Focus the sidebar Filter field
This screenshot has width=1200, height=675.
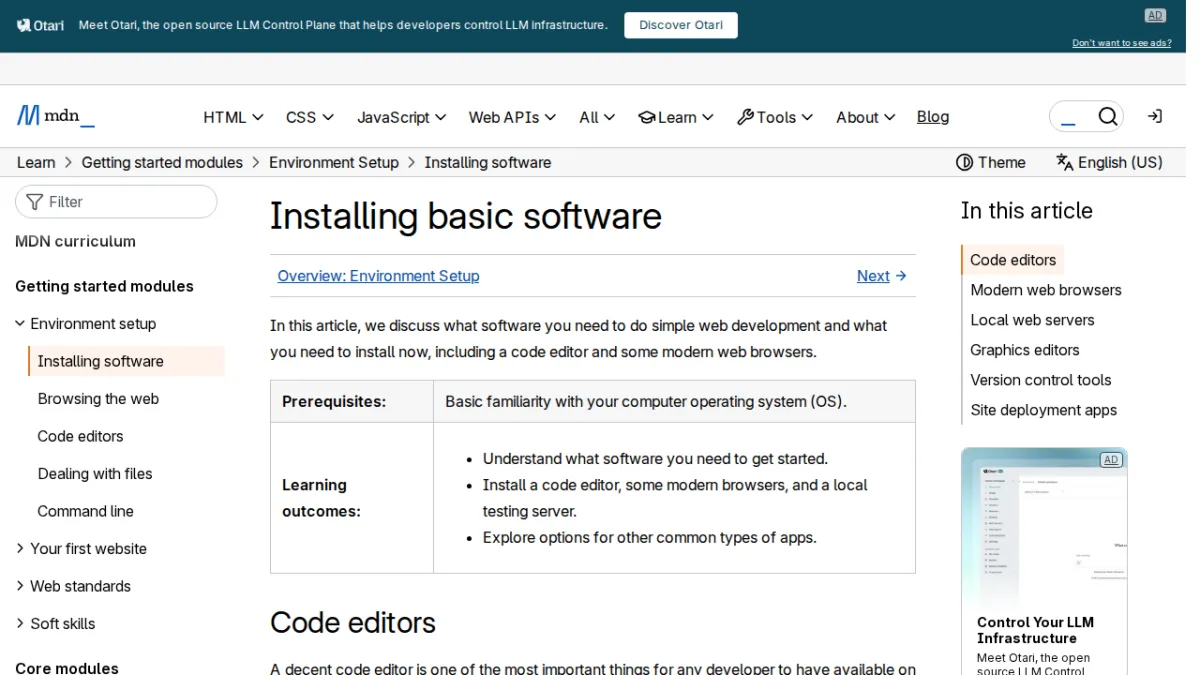116,202
